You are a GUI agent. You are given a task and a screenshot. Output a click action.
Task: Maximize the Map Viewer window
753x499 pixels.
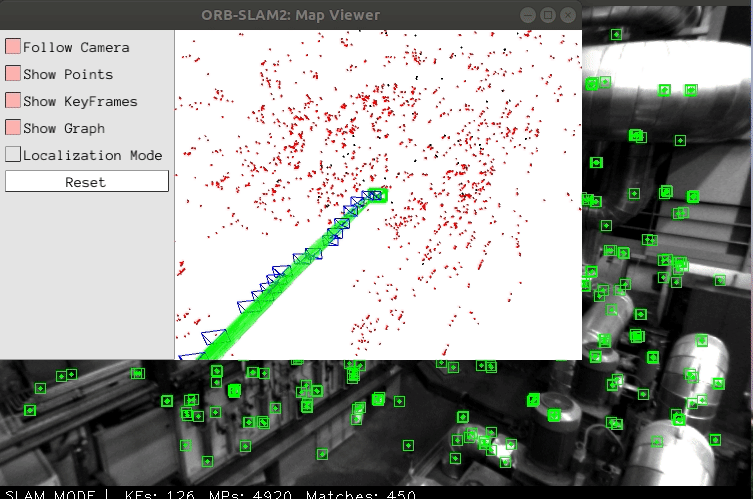[548, 15]
